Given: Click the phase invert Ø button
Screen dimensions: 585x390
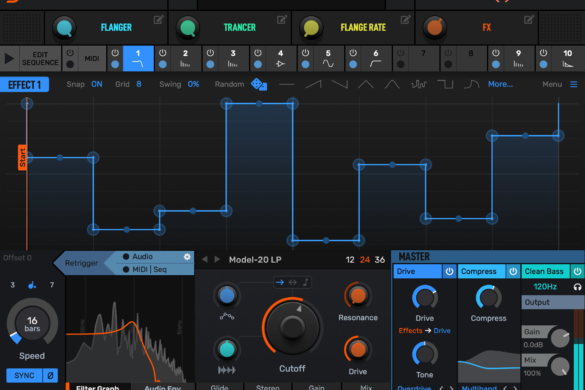Looking at the screenshot, I should click(50, 375).
